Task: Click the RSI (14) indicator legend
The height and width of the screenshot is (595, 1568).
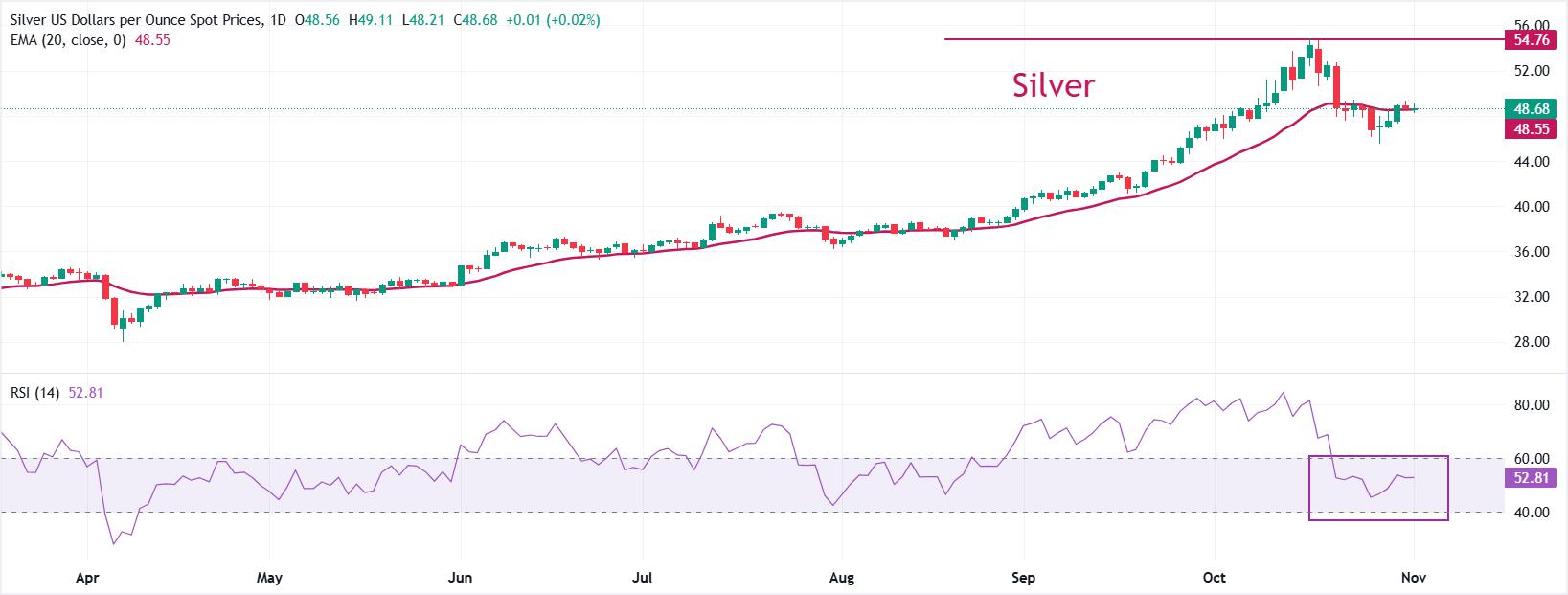Action: point(34,393)
